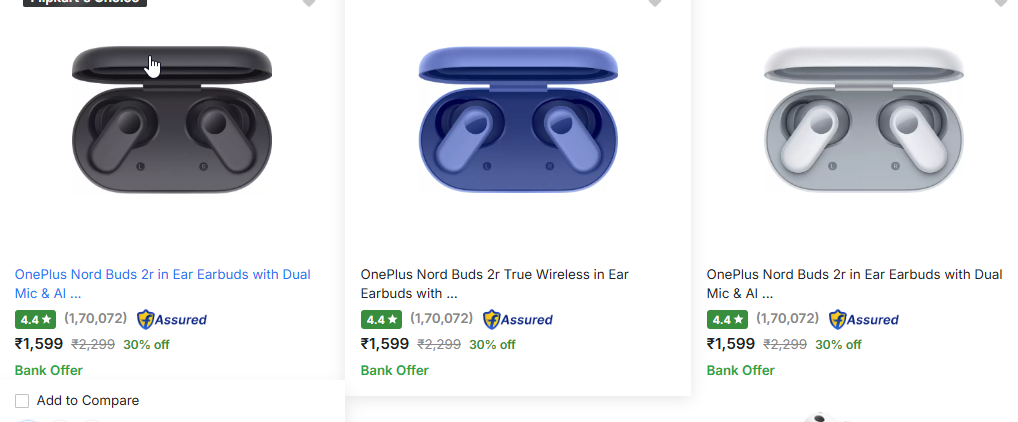1018x422 pixels.
Task: Click the (1,70,072) review count for blue earbuds
Action: (x=441, y=319)
